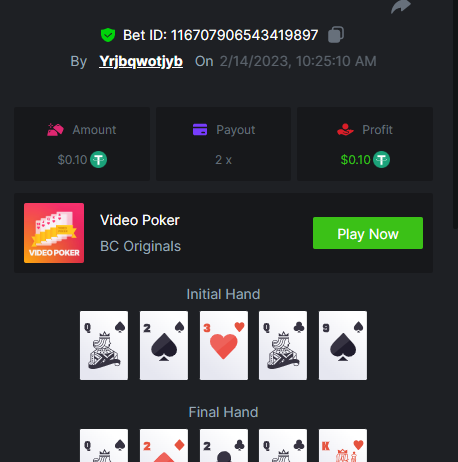This screenshot has width=458, height=462.
Task: Open the Video Poker game thumbnail
Action: click(54, 233)
